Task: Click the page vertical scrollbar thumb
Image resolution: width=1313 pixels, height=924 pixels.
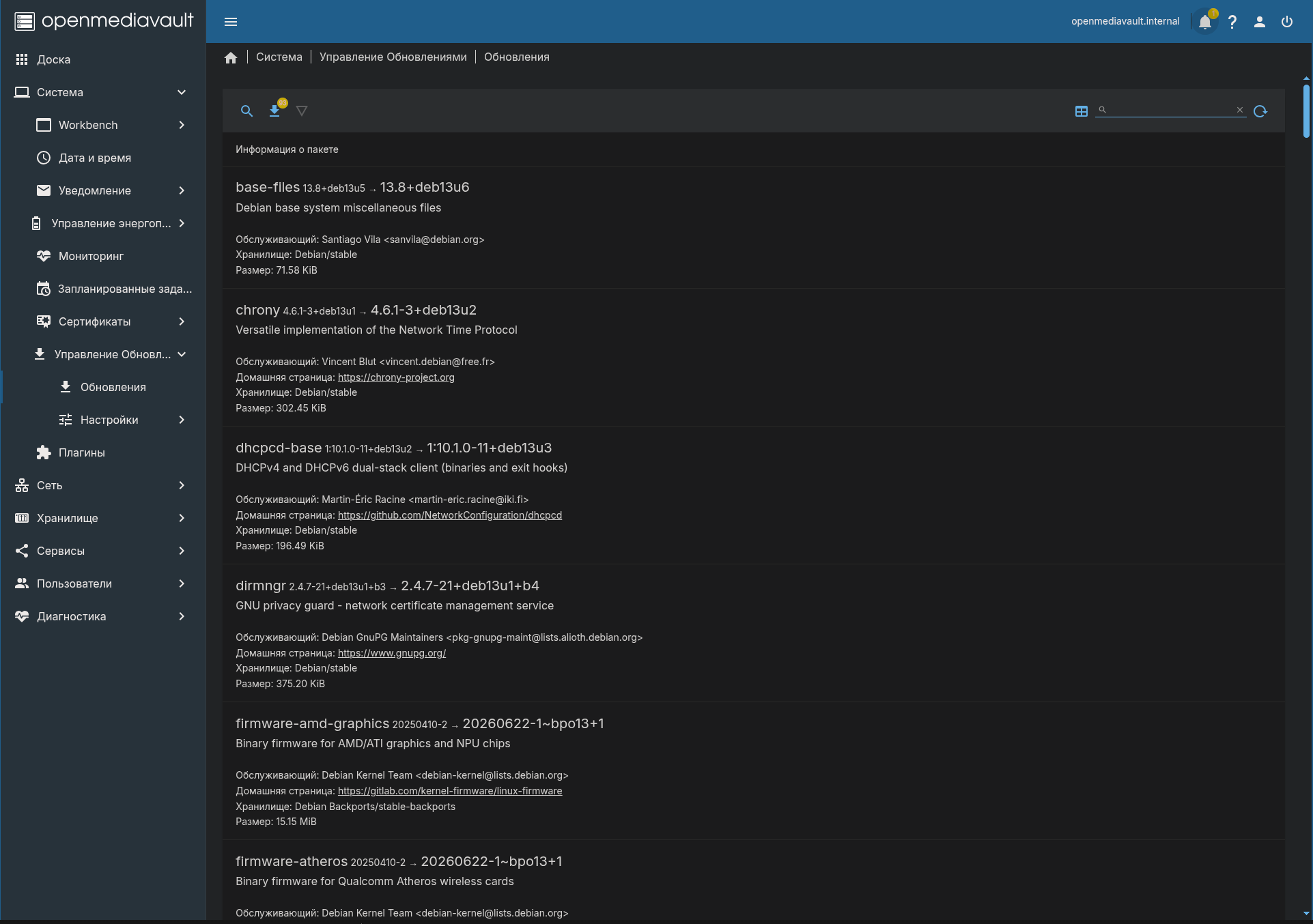Action: [1306, 111]
